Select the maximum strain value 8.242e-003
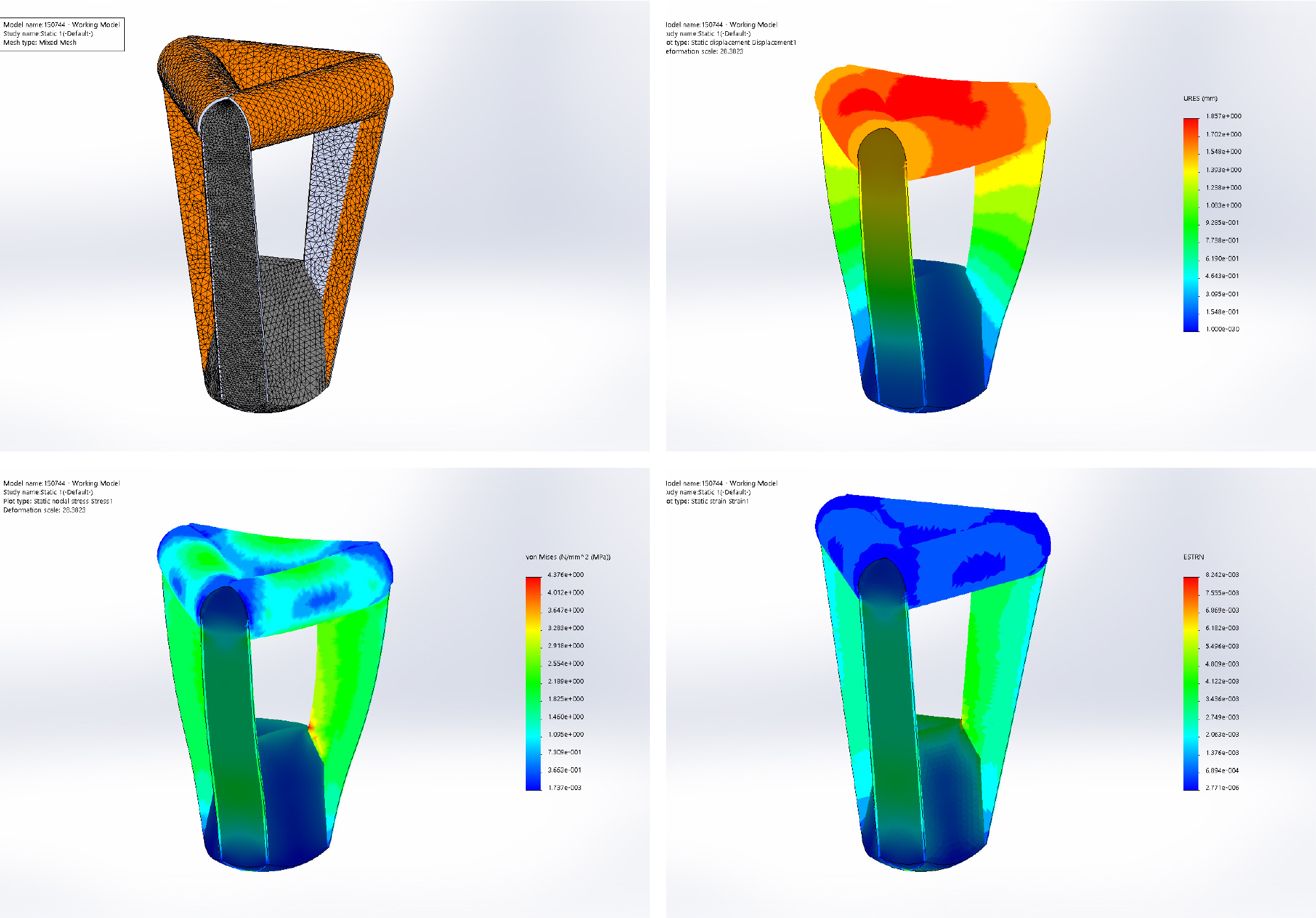 [1222, 575]
